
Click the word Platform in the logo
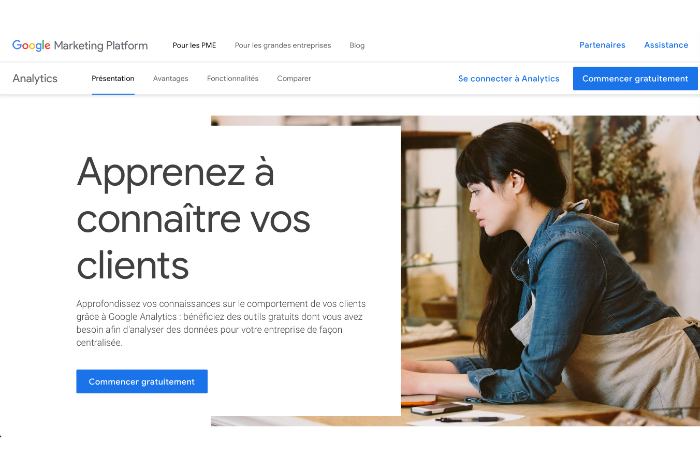tap(127, 45)
